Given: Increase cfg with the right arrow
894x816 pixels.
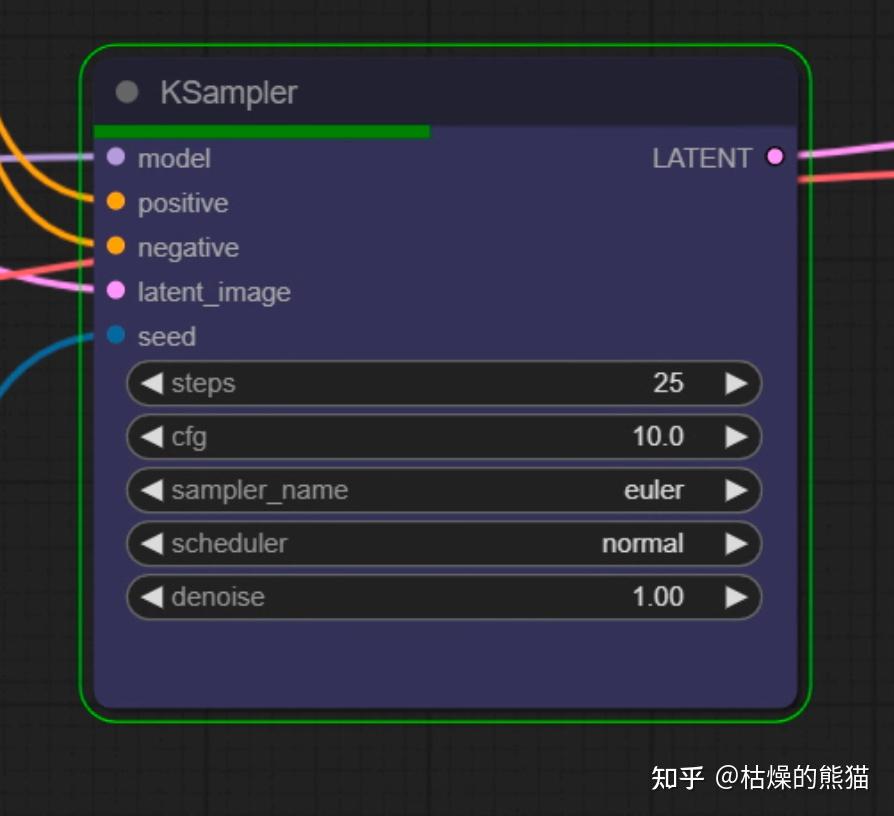Looking at the screenshot, I should (x=736, y=437).
